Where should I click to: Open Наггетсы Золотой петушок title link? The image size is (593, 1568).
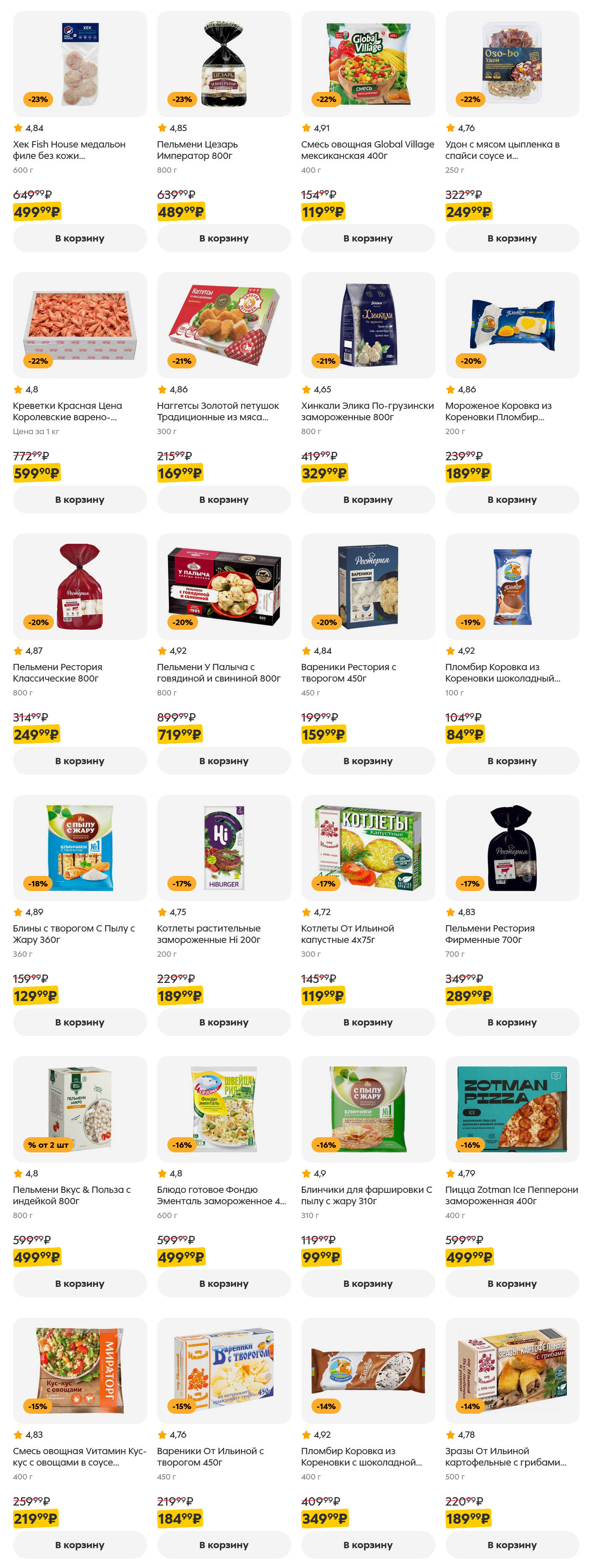tap(217, 411)
